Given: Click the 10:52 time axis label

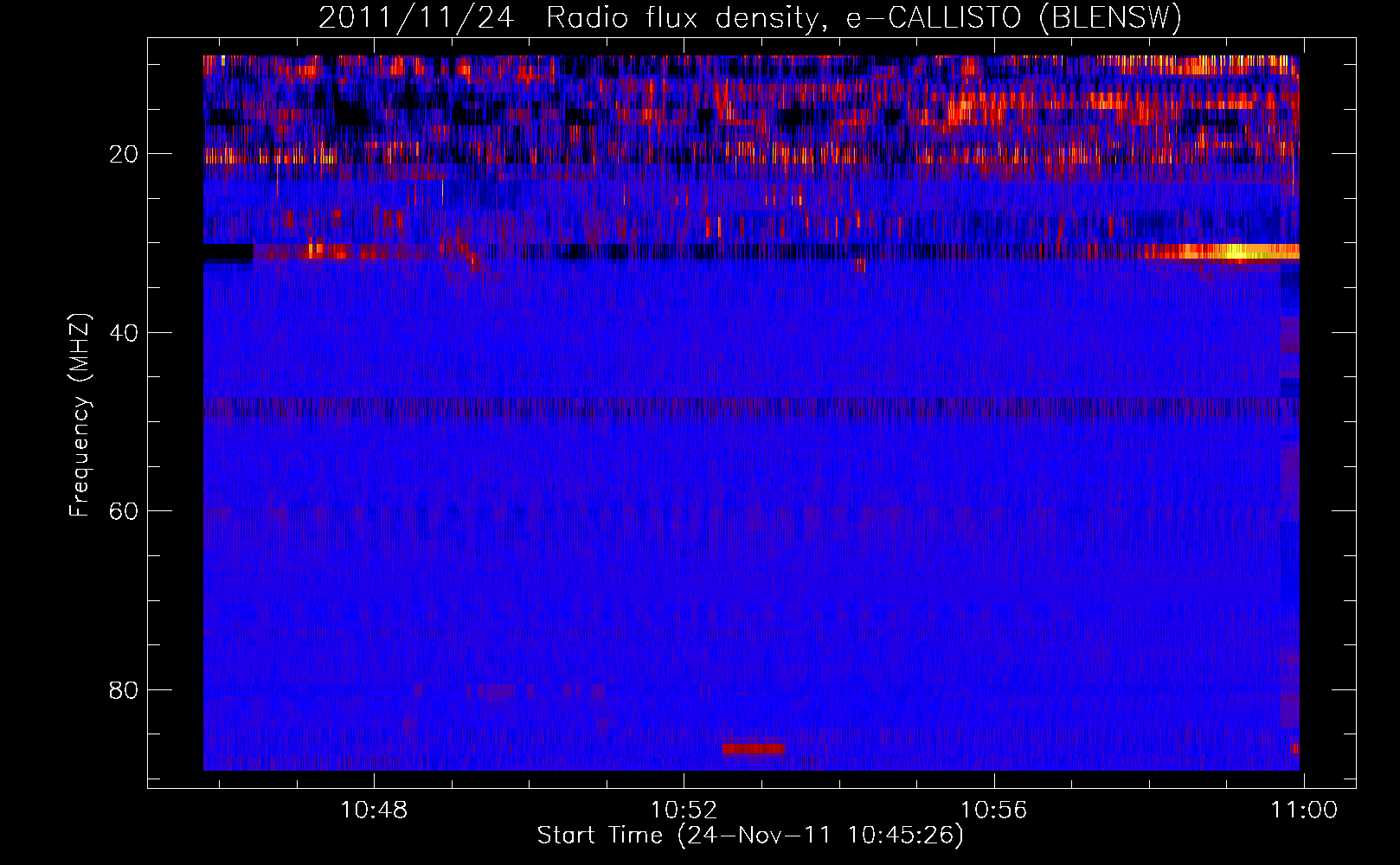Looking at the screenshot, I should pyautogui.click(x=684, y=811).
